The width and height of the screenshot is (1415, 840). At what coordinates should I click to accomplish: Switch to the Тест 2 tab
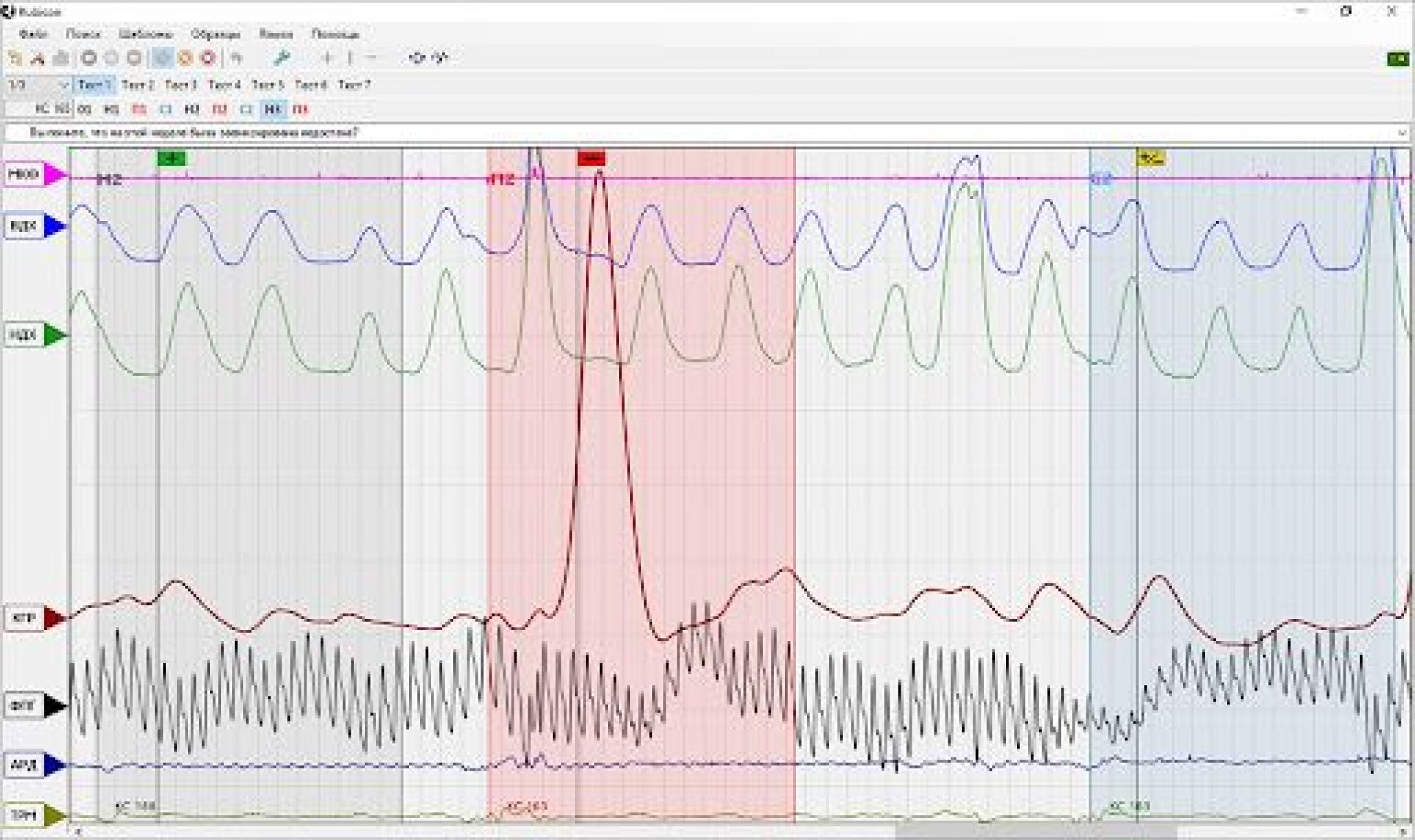(138, 85)
